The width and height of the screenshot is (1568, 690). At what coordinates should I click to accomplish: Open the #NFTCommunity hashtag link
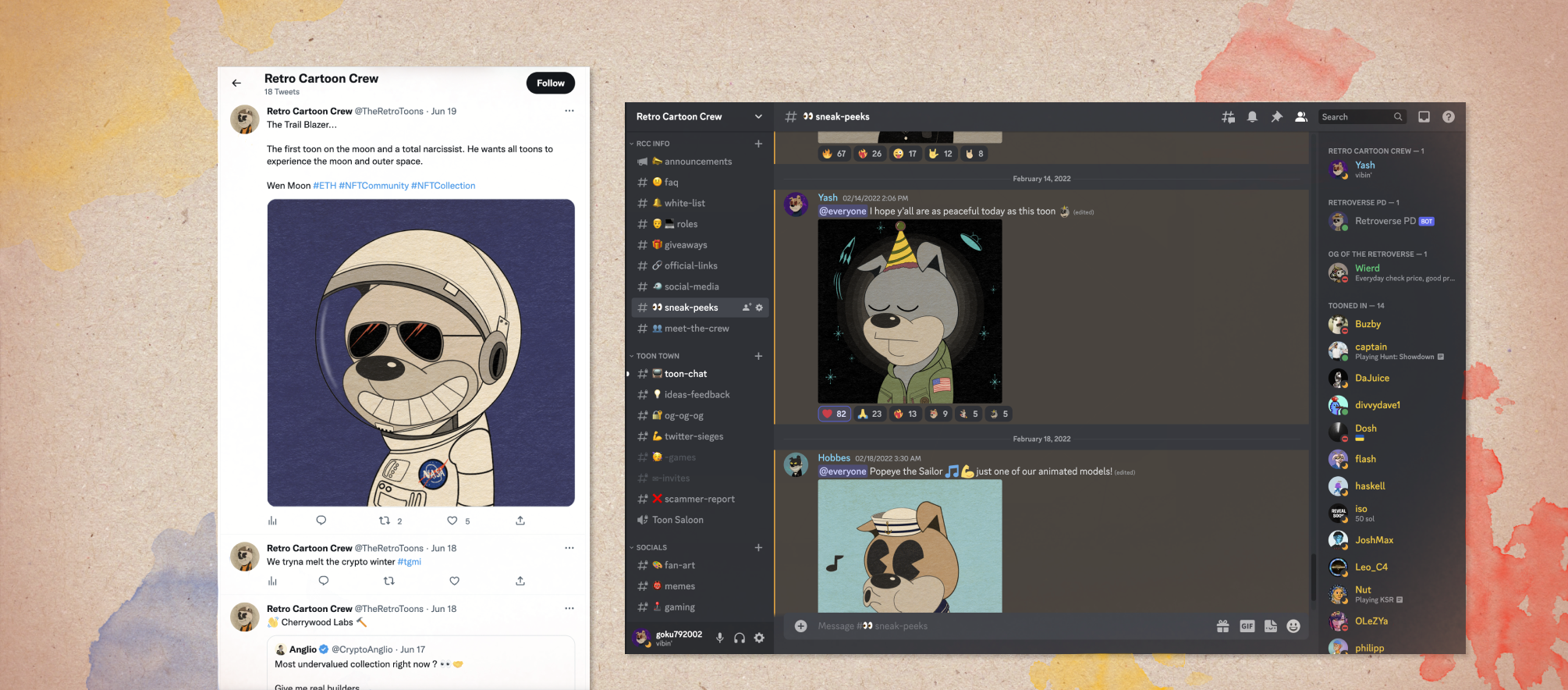click(x=374, y=186)
